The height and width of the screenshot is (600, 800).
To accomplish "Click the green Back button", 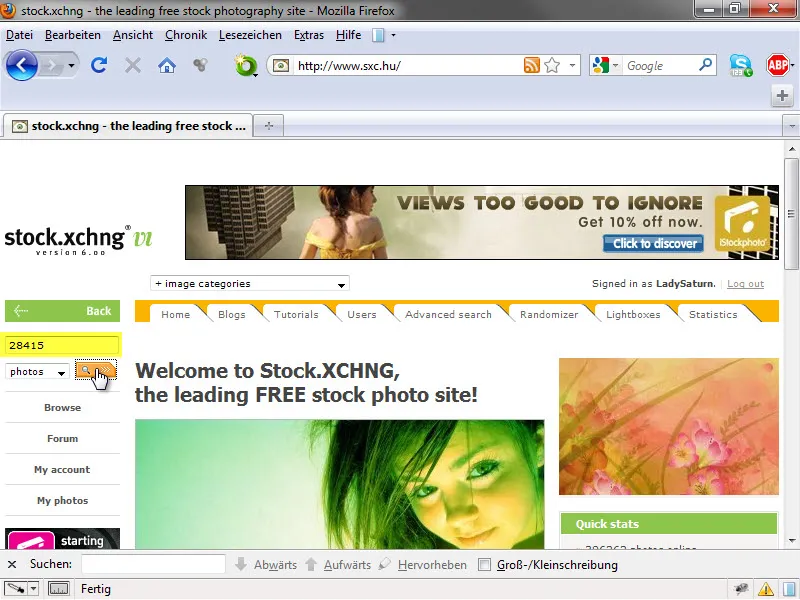I will tap(62, 311).
